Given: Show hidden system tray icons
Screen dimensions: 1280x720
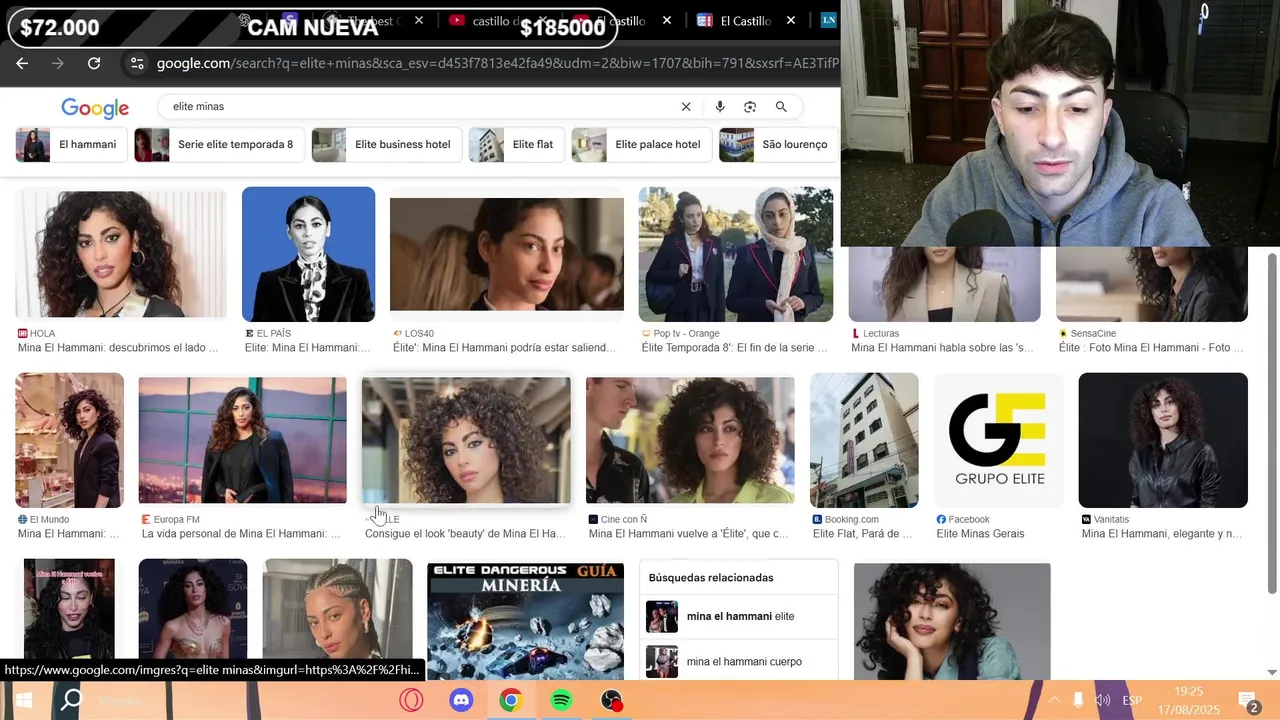Looking at the screenshot, I should pos(1054,700).
